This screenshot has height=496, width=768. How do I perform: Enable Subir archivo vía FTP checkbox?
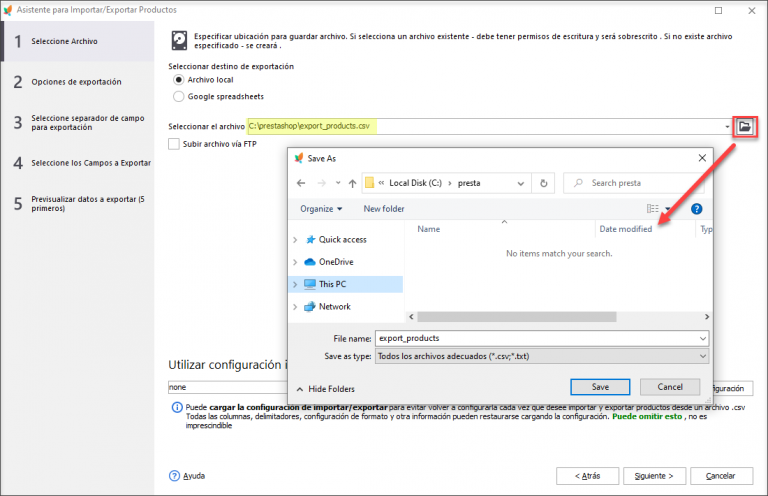(173, 144)
